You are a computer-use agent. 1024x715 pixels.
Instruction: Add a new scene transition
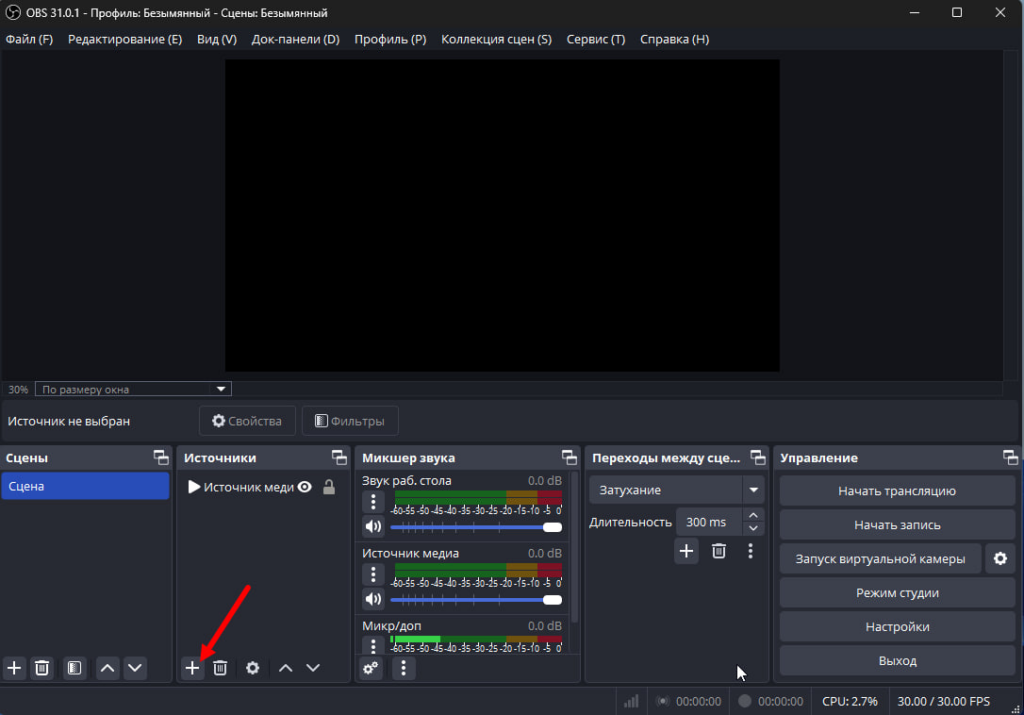(686, 551)
